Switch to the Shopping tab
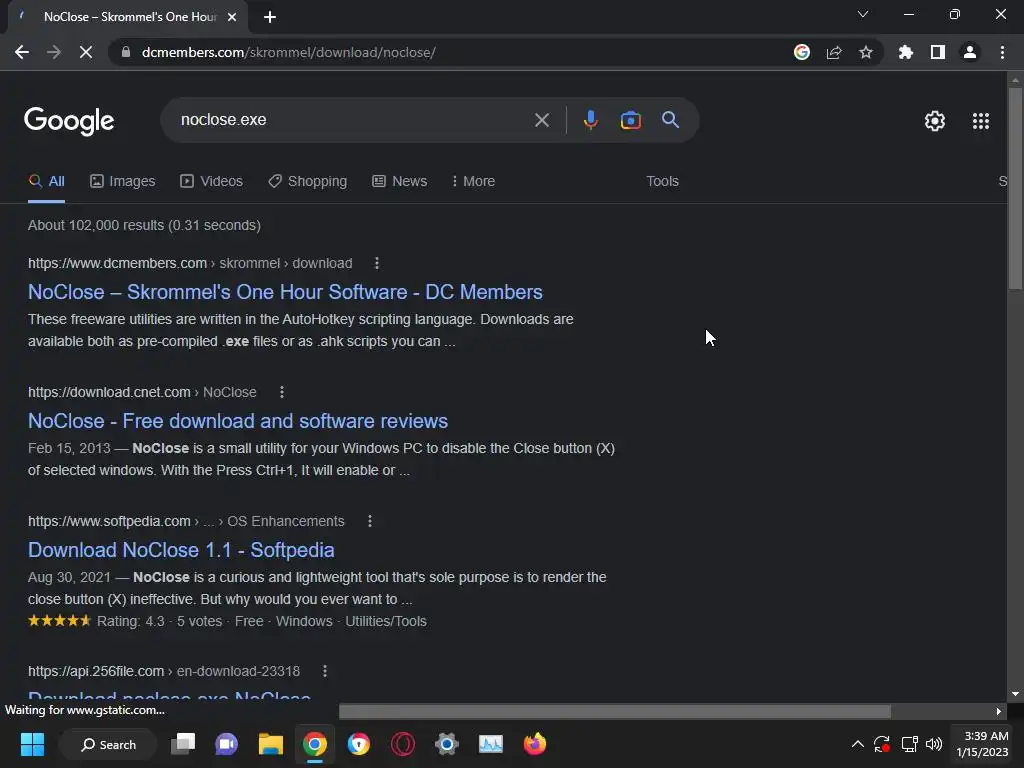 308,182
